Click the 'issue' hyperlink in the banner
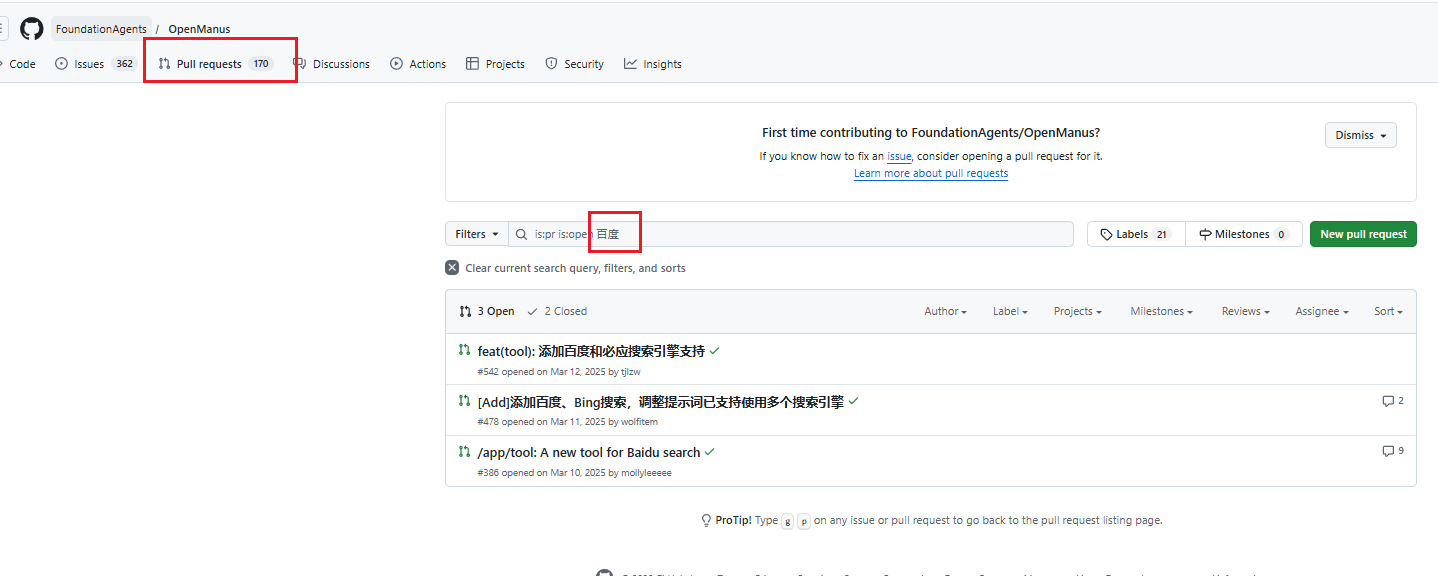The image size is (1438, 576). click(899, 156)
